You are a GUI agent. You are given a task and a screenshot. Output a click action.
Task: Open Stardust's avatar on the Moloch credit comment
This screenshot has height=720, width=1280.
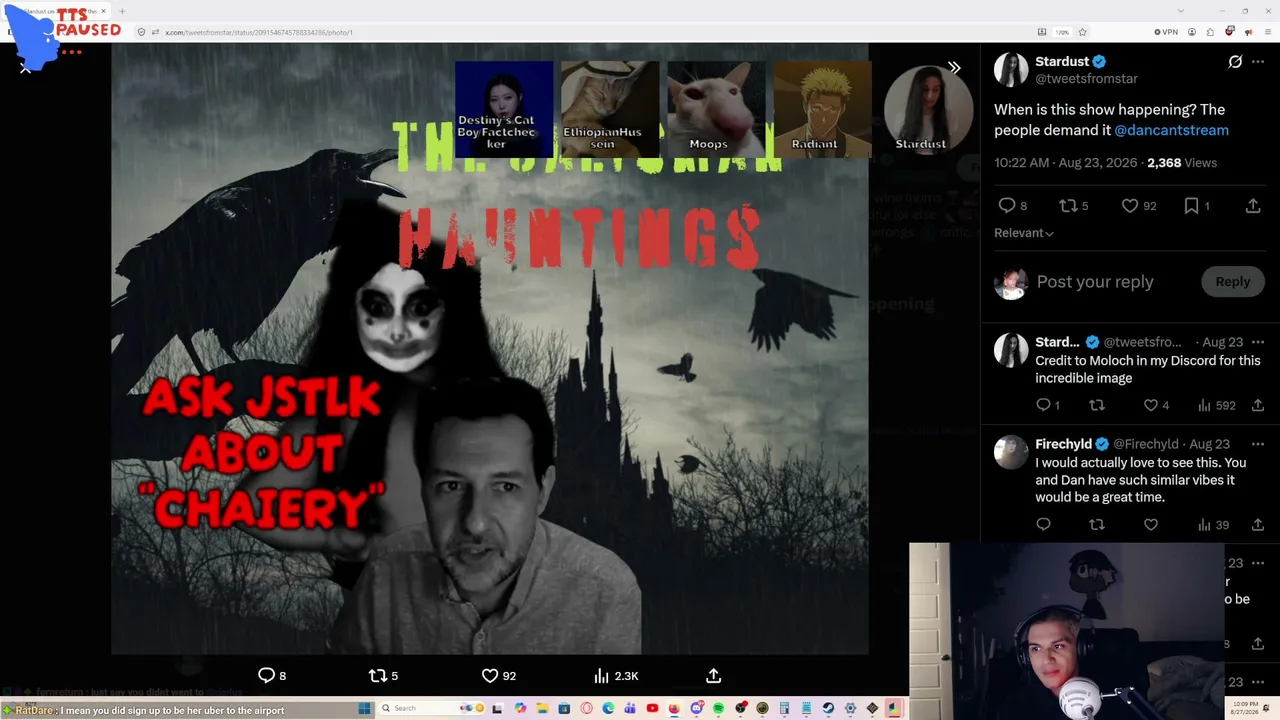[x=1011, y=350]
